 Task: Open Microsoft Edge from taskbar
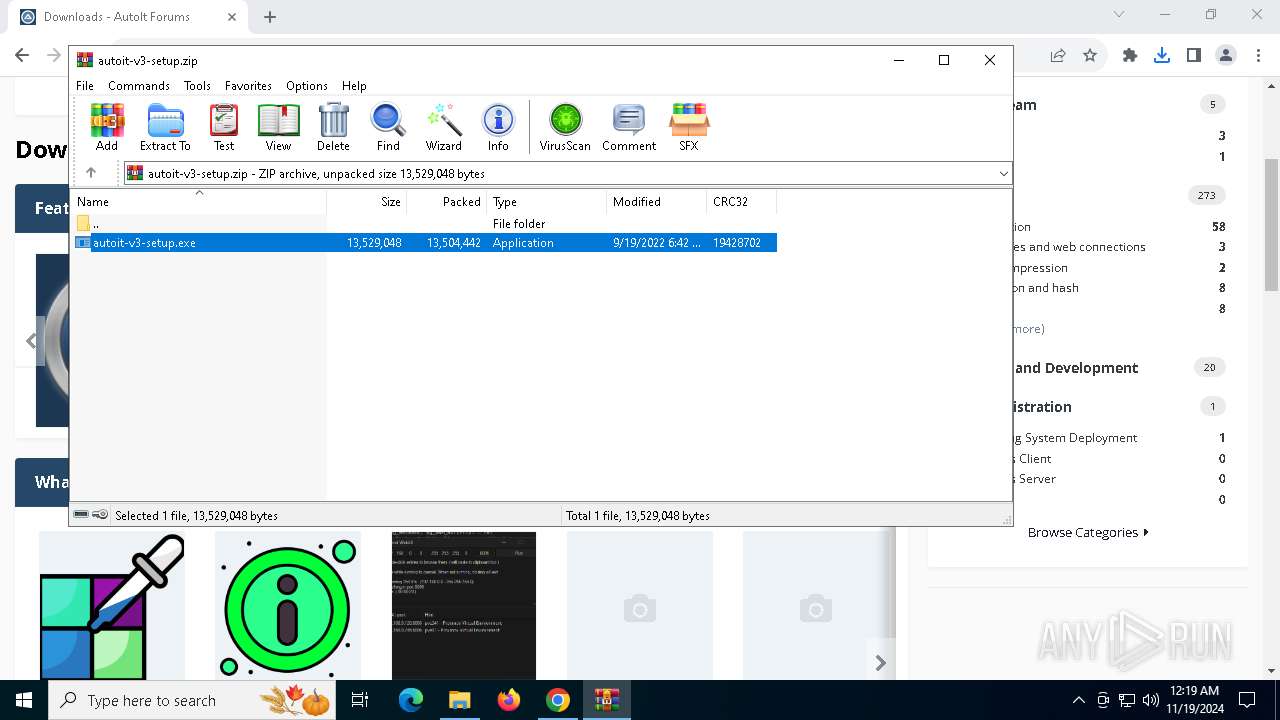pos(411,700)
